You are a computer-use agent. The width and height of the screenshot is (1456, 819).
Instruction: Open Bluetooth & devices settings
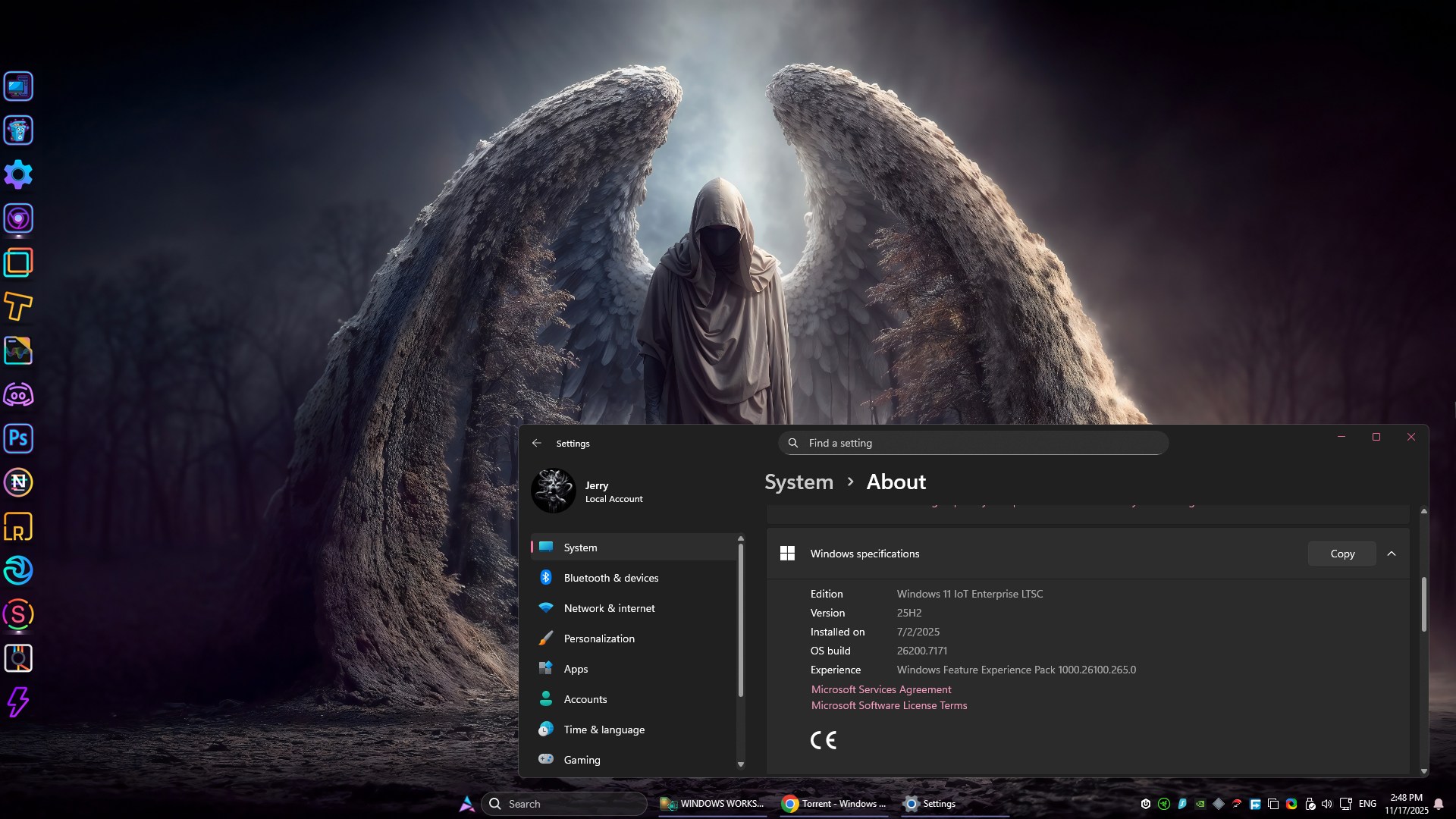click(610, 578)
